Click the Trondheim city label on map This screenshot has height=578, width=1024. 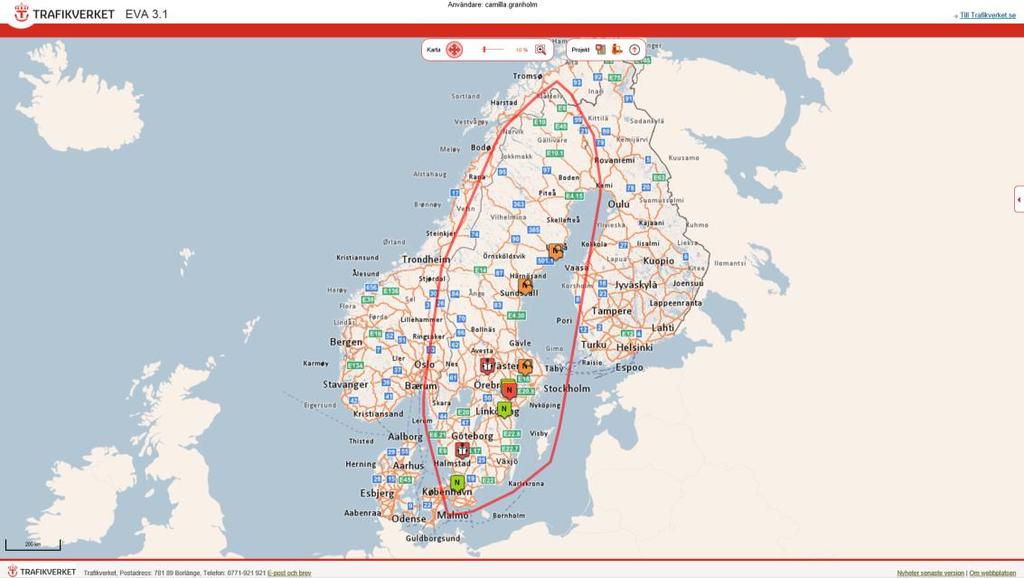click(x=426, y=259)
